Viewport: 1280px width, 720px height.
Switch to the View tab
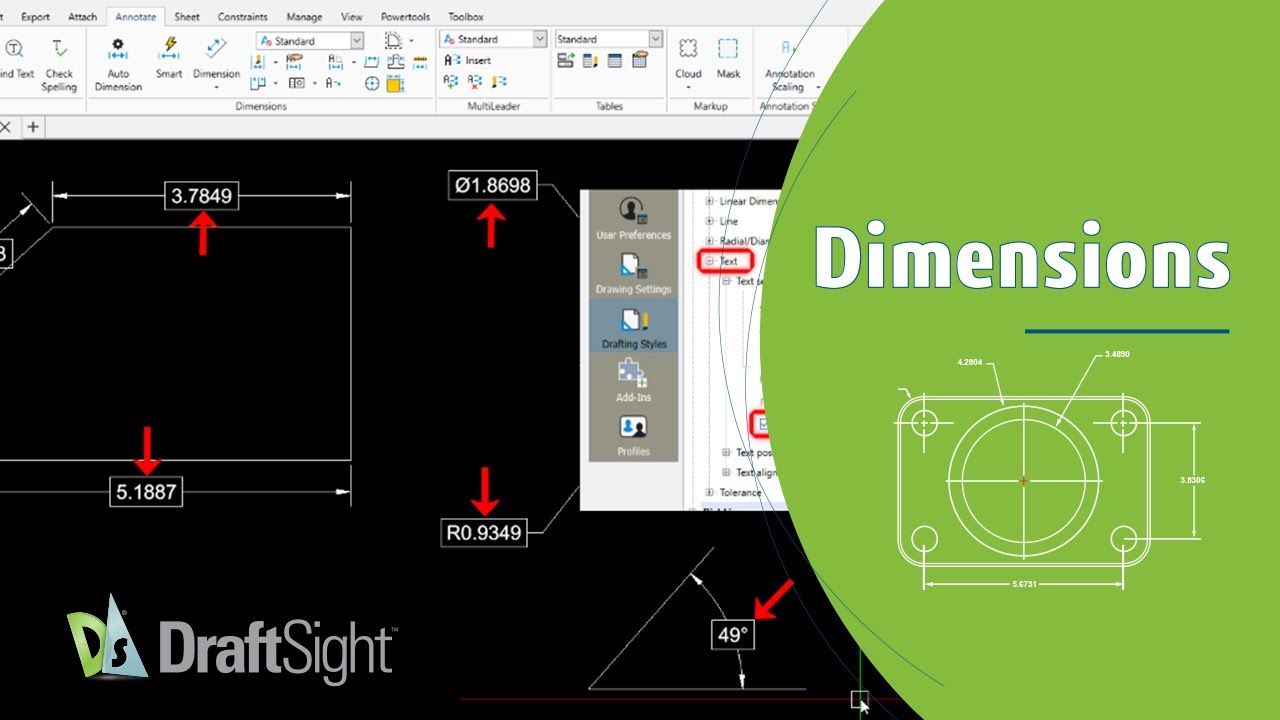tap(352, 17)
